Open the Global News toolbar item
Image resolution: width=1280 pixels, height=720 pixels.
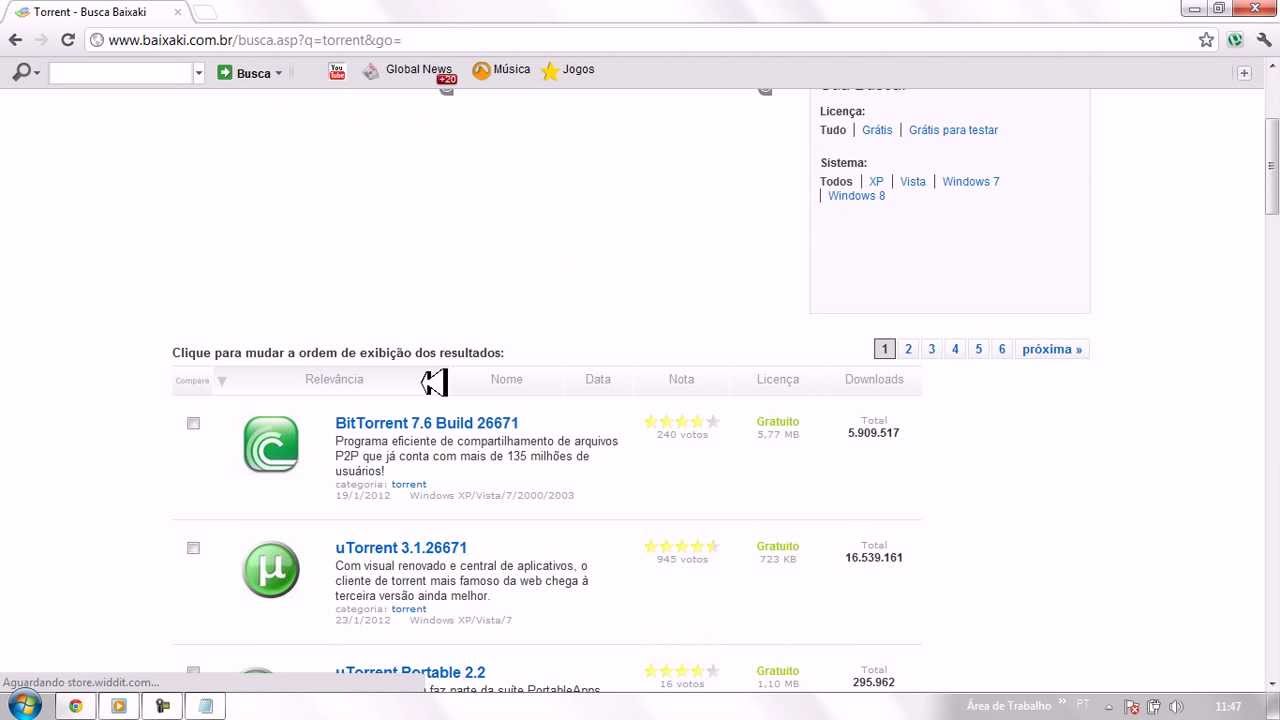408,71
